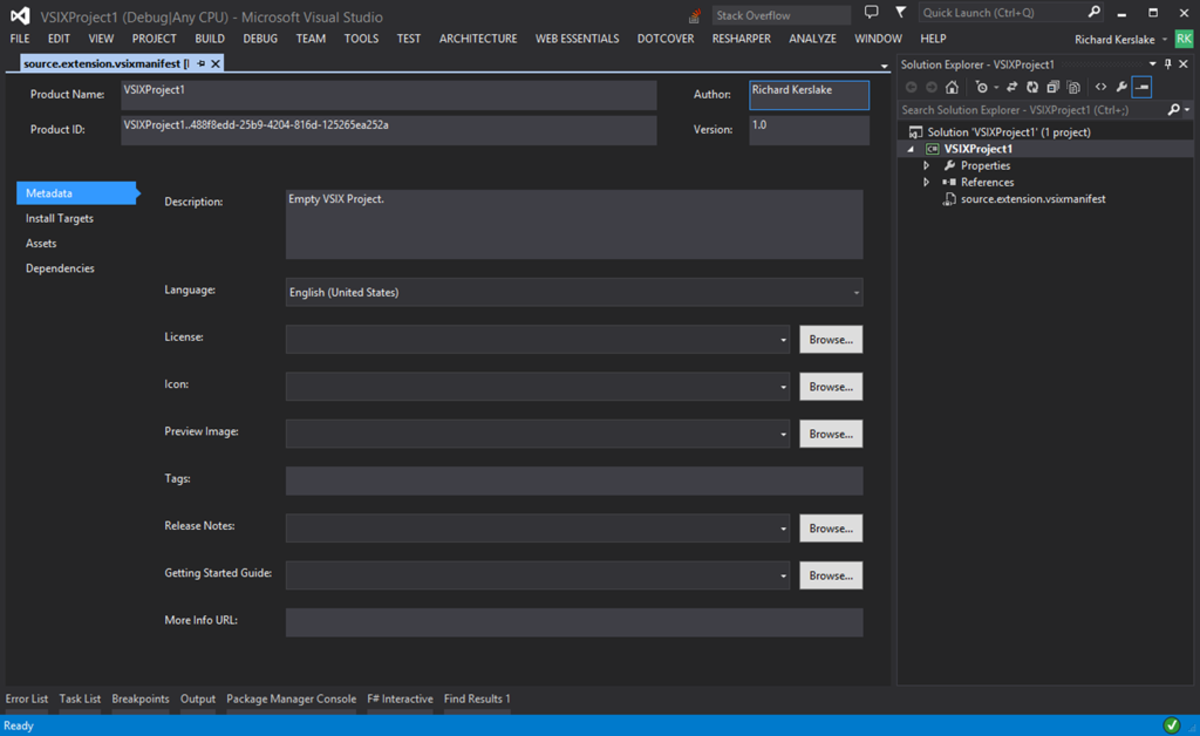
Task: Expand the References tree node
Action: 926,182
